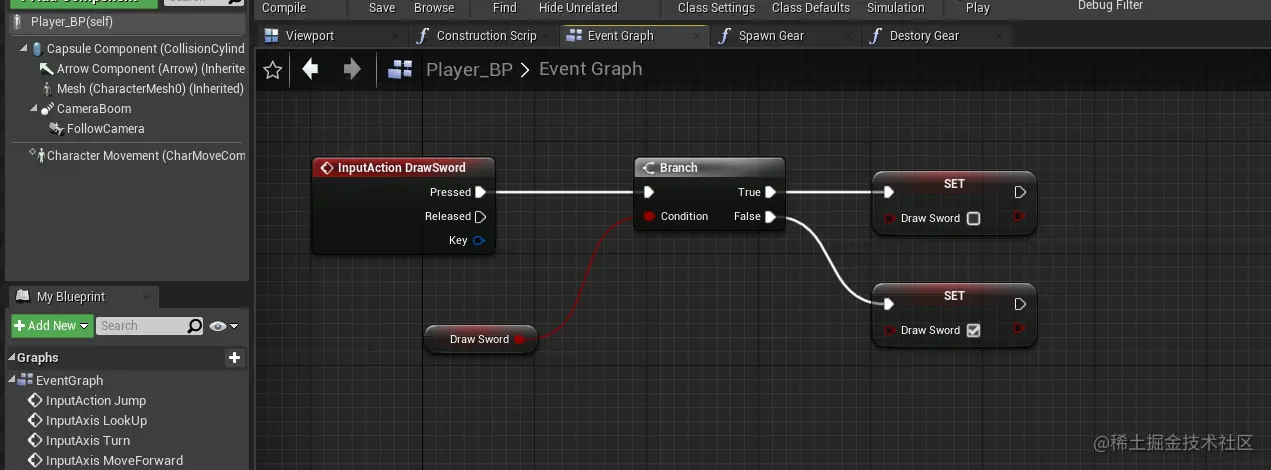Screen dimensions: 1271x470
Task: Select the Draw Sword variable getter node
Action: [480, 339]
